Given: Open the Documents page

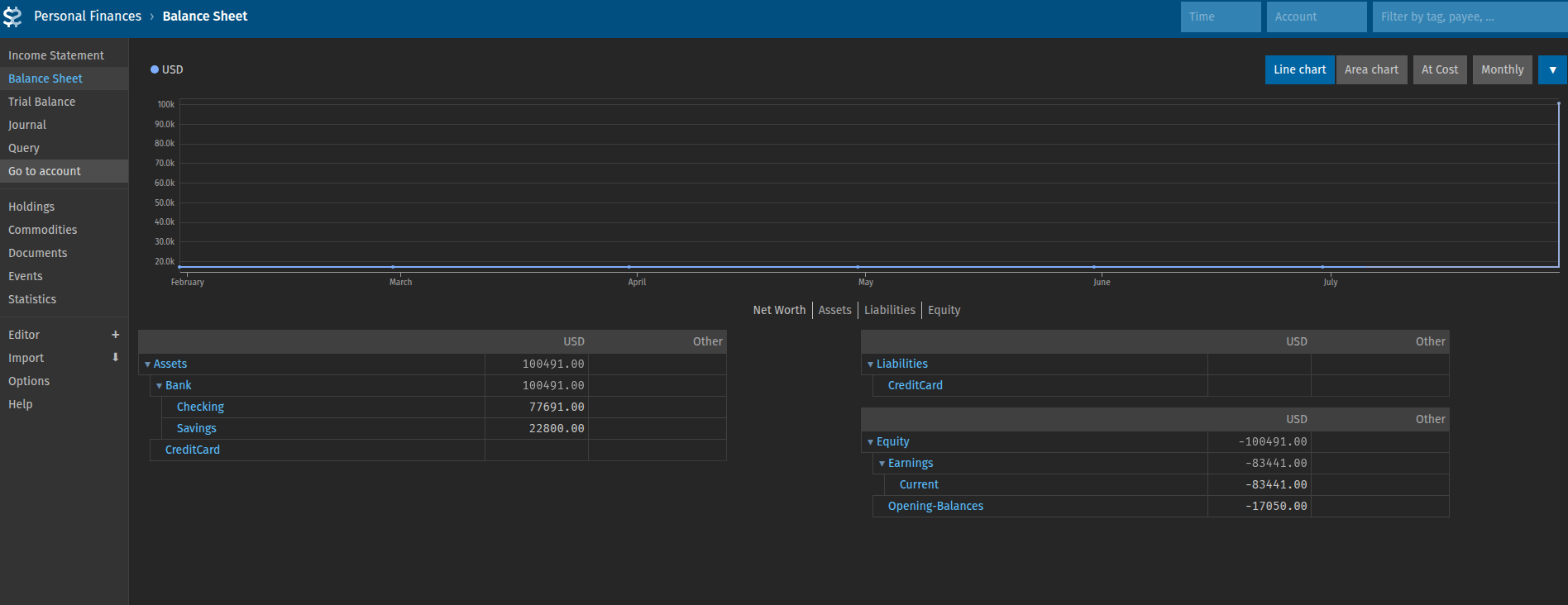Looking at the screenshot, I should click(x=64, y=253).
